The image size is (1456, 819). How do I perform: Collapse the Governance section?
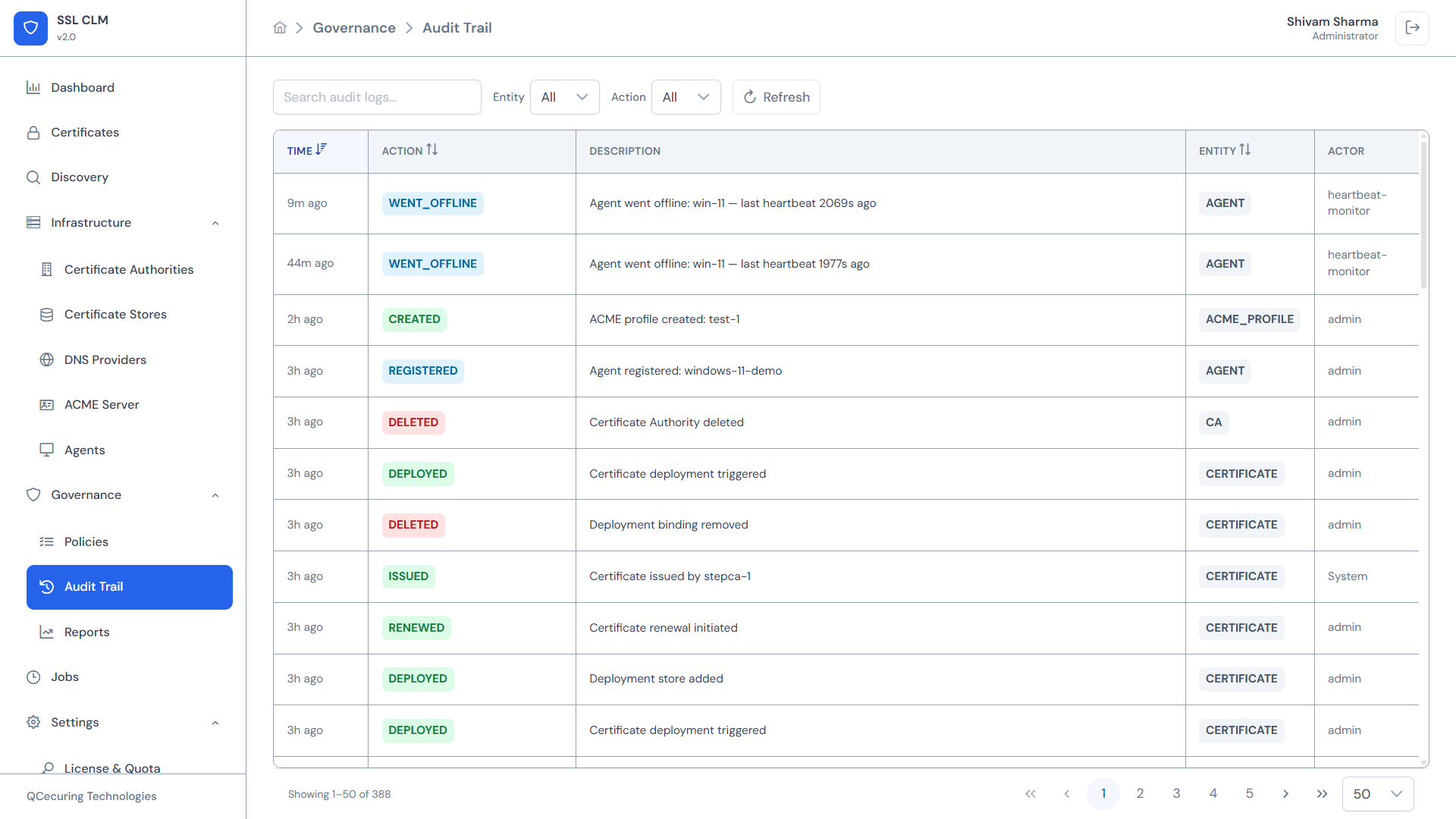215,495
